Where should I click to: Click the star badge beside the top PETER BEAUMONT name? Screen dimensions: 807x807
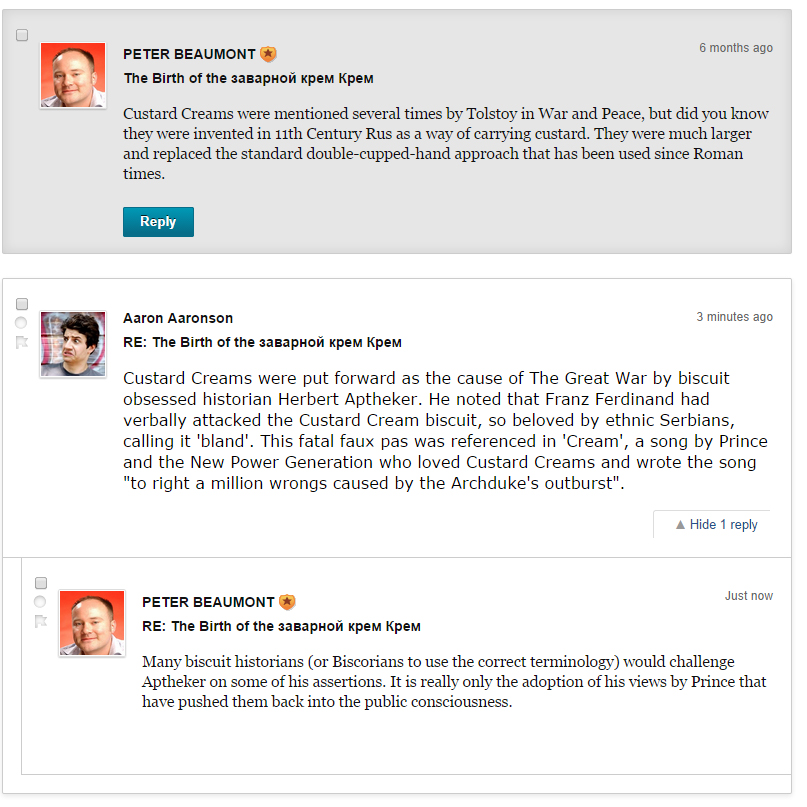pos(268,54)
